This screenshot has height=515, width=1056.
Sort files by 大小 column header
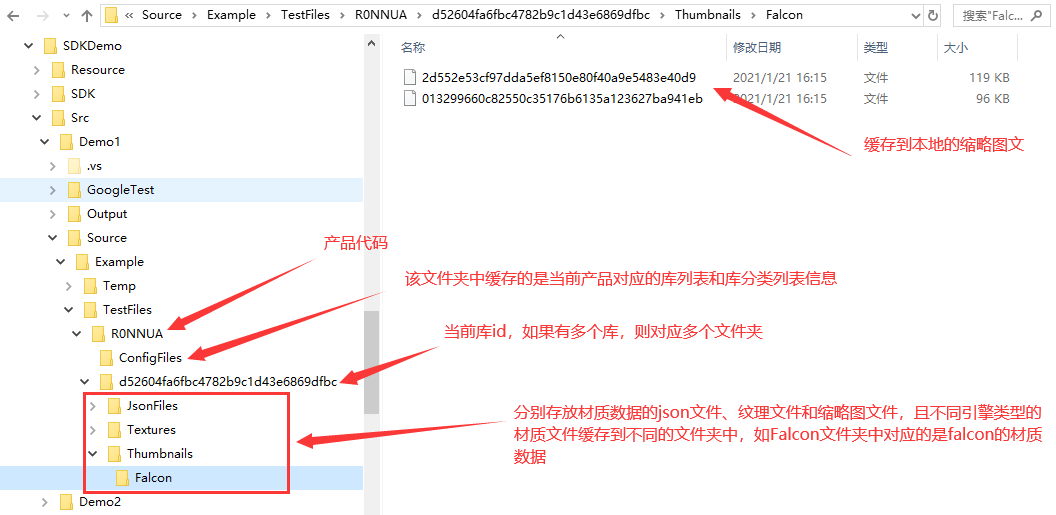pos(952,47)
